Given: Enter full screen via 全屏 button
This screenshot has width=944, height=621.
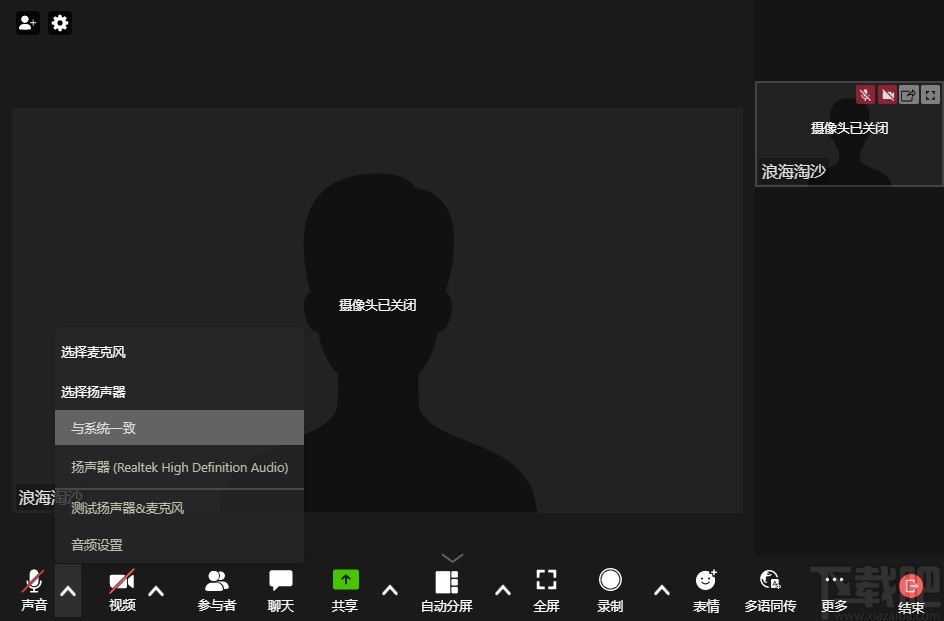Looking at the screenshot, I should pyautogui.click(x=546, y=589).
